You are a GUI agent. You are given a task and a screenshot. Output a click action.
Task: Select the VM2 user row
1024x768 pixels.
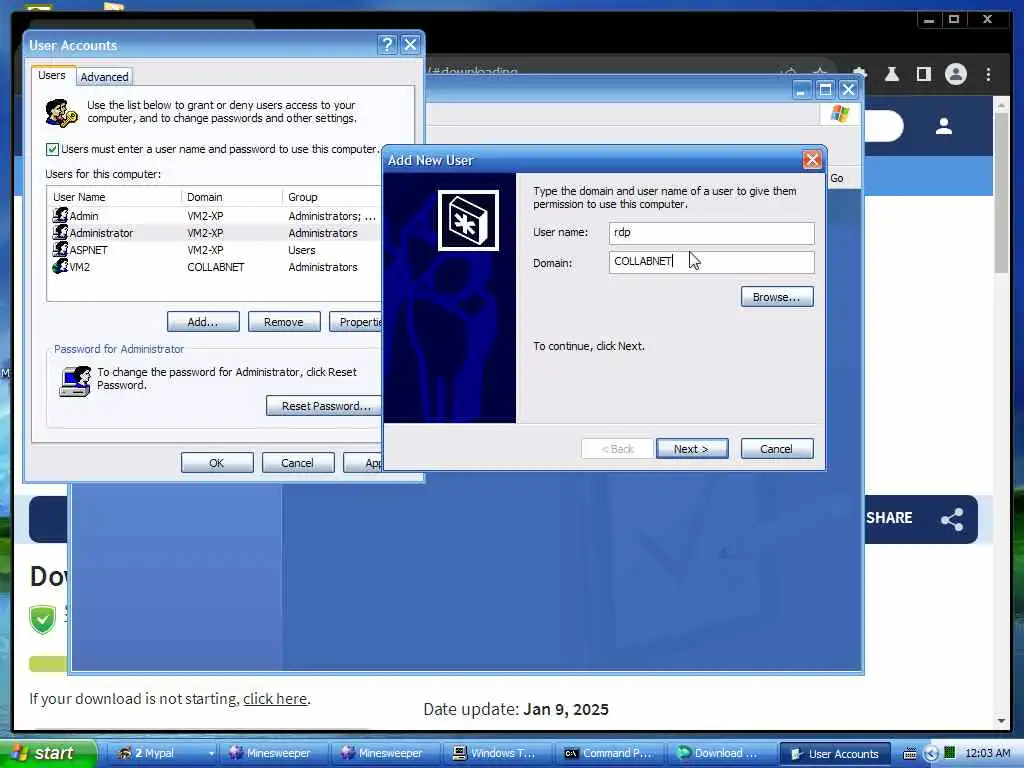pos(214,267)
